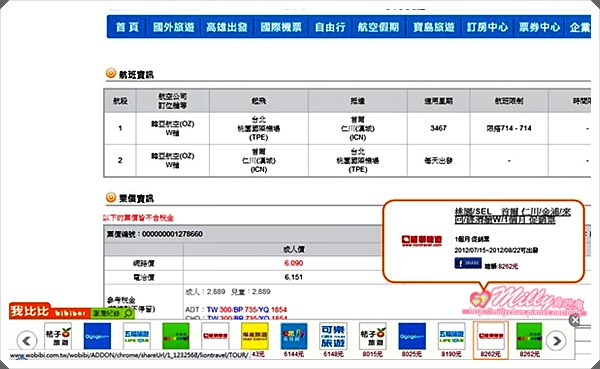Viewport: 600px width, 369px height.
Task: Click the 3467 applicable weekdays cell
Action: [439, 128]
